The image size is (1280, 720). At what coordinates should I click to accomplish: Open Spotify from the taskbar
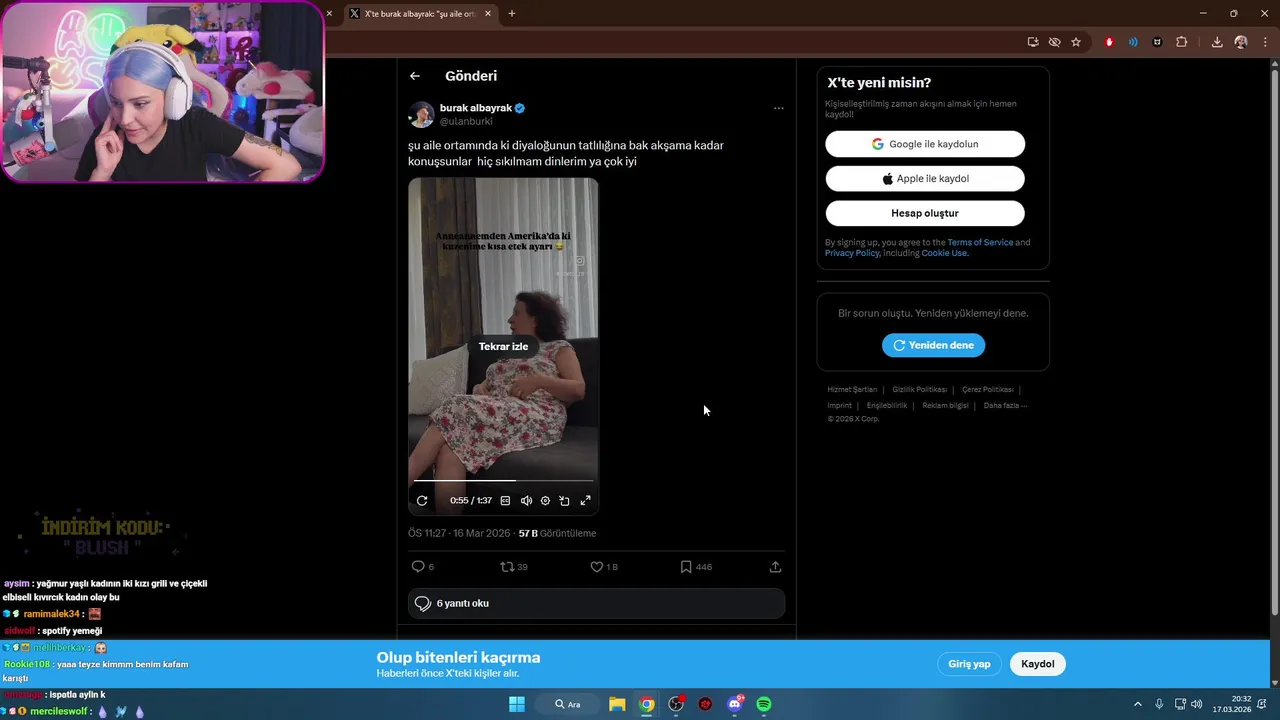click(764, 704)
